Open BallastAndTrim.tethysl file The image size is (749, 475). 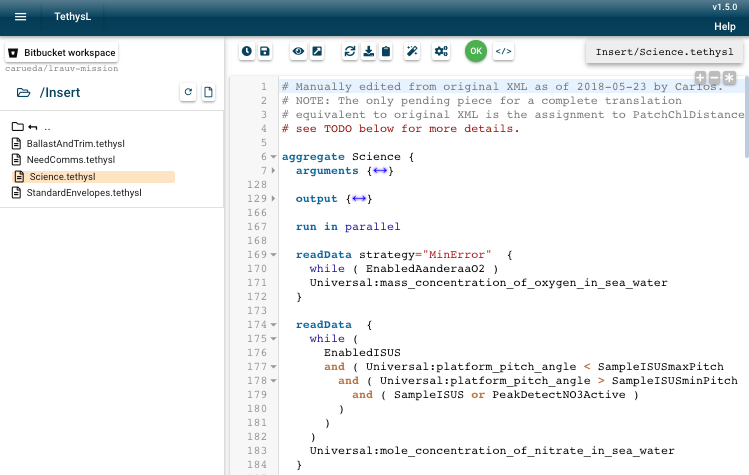[68, 144]
